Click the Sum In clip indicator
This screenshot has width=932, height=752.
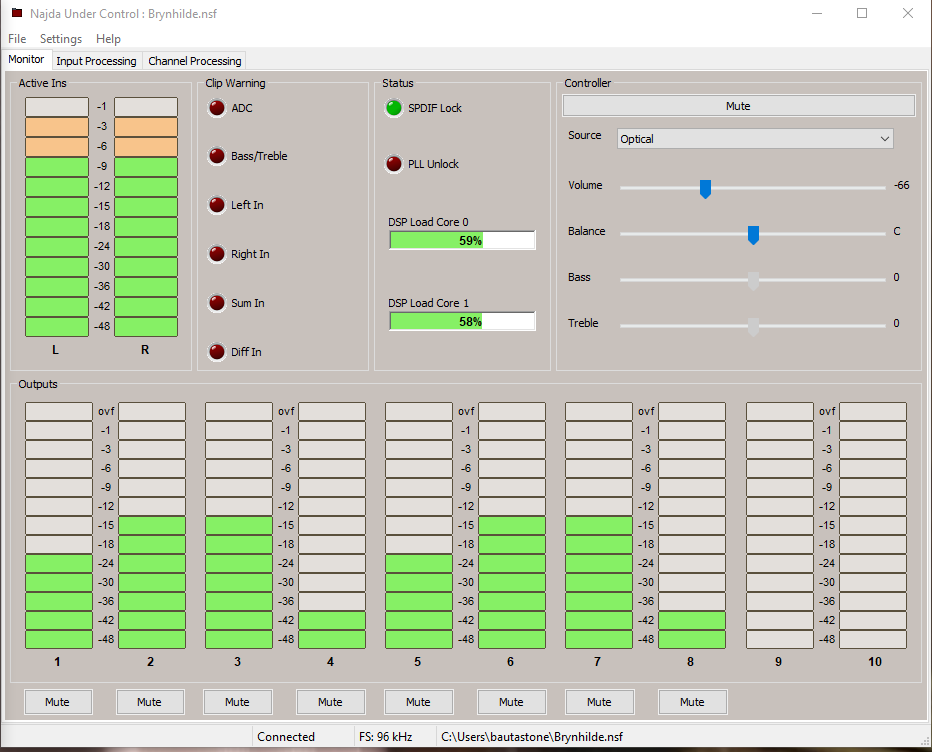216,303
